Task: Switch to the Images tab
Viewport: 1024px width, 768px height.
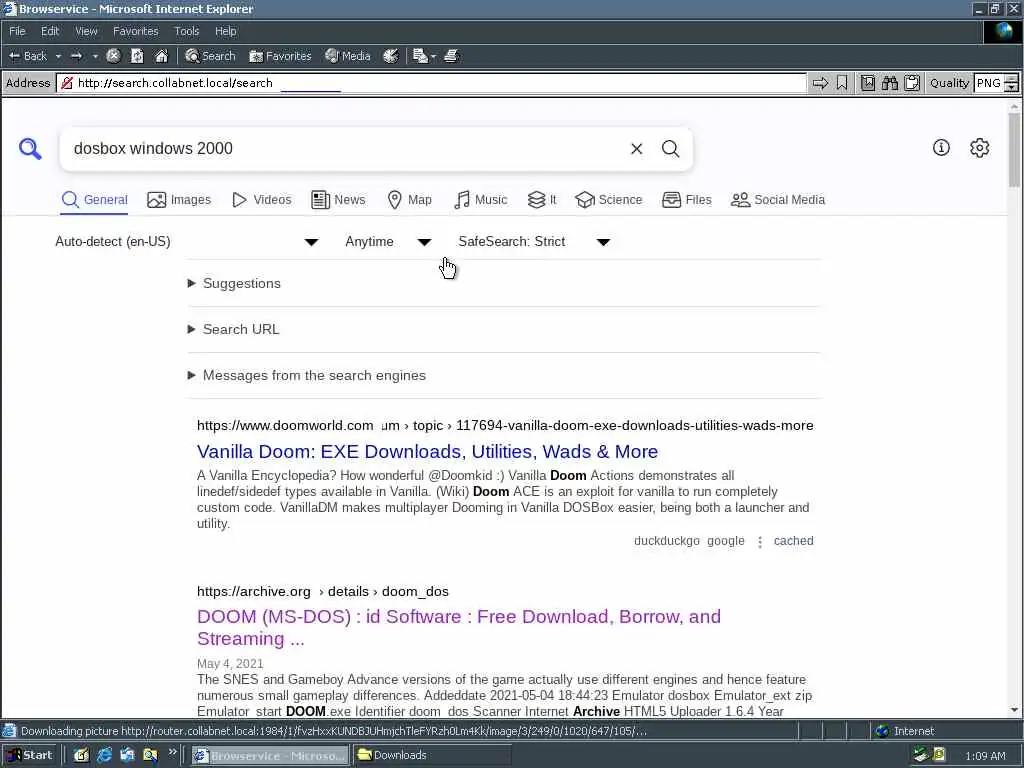Action: [x=179, y=200]
